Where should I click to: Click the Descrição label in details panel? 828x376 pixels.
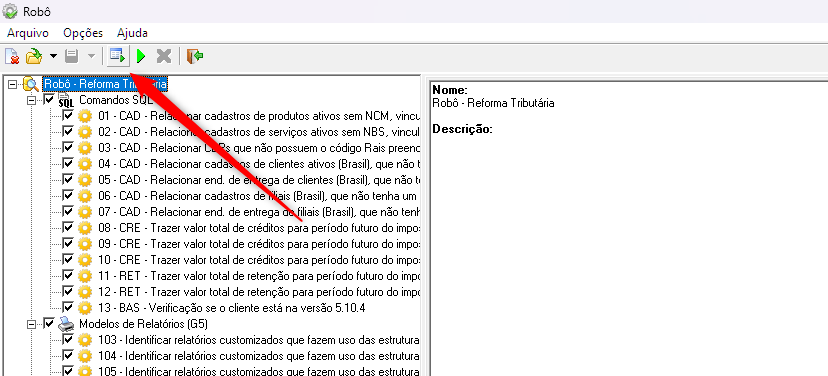[463, 129]
